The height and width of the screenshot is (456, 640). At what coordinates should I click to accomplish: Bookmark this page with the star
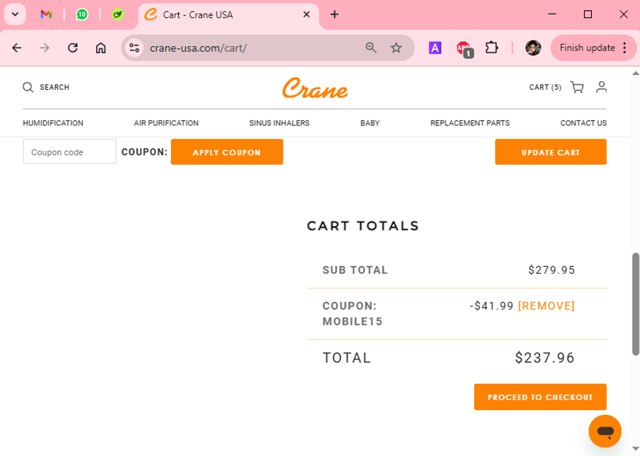[x=396, y=48]
